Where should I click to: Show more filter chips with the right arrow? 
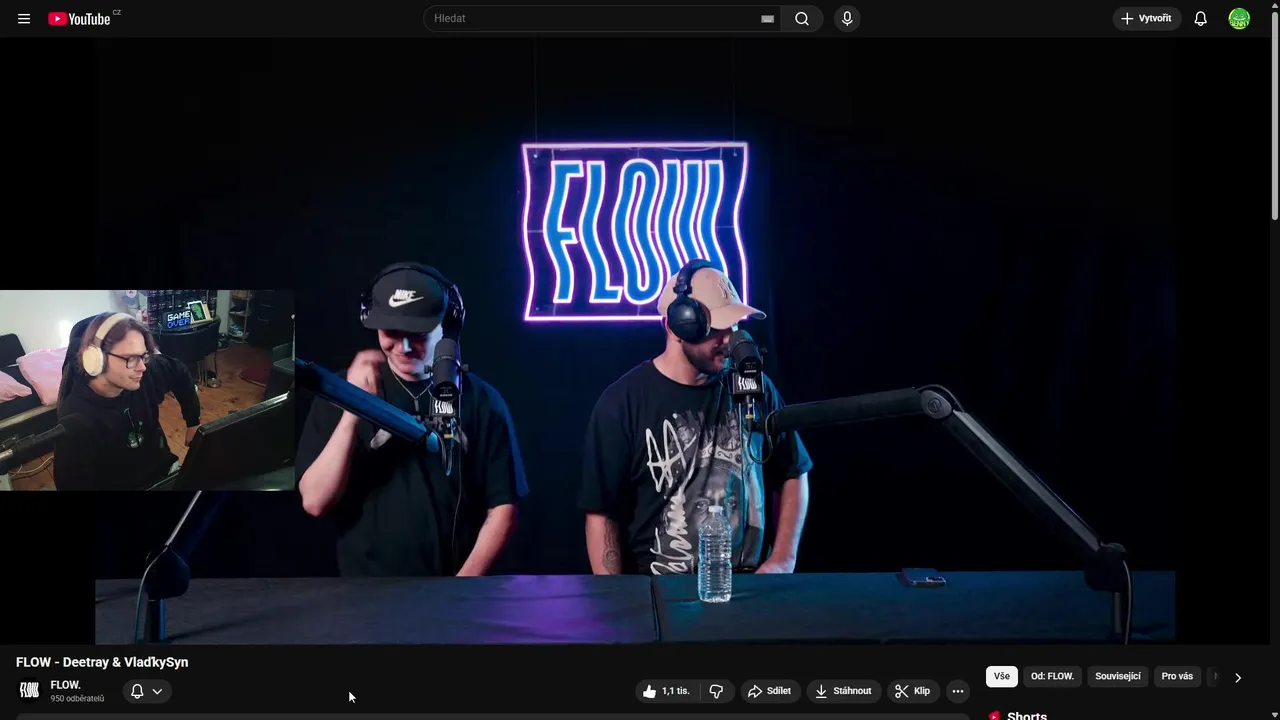[1238, 677]
